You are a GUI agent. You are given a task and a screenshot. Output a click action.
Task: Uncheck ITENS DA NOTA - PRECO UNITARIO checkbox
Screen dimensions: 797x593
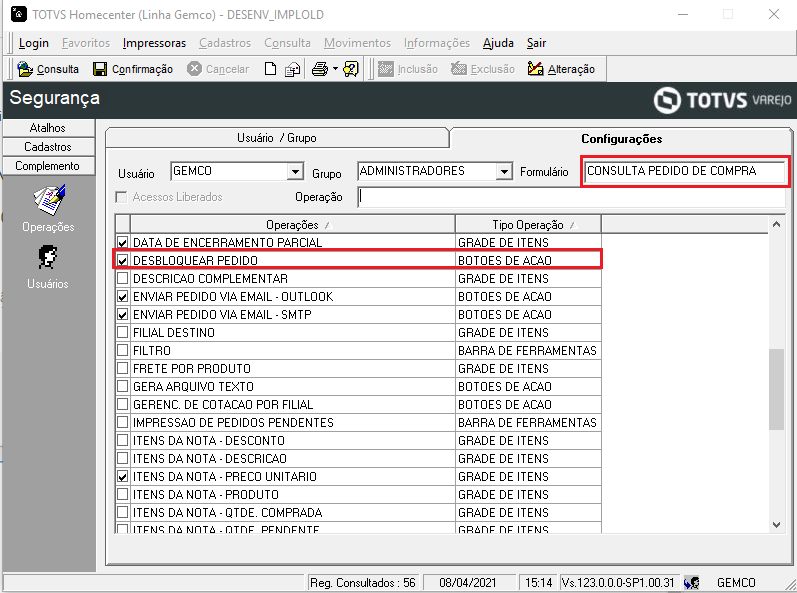coord(122,477)
